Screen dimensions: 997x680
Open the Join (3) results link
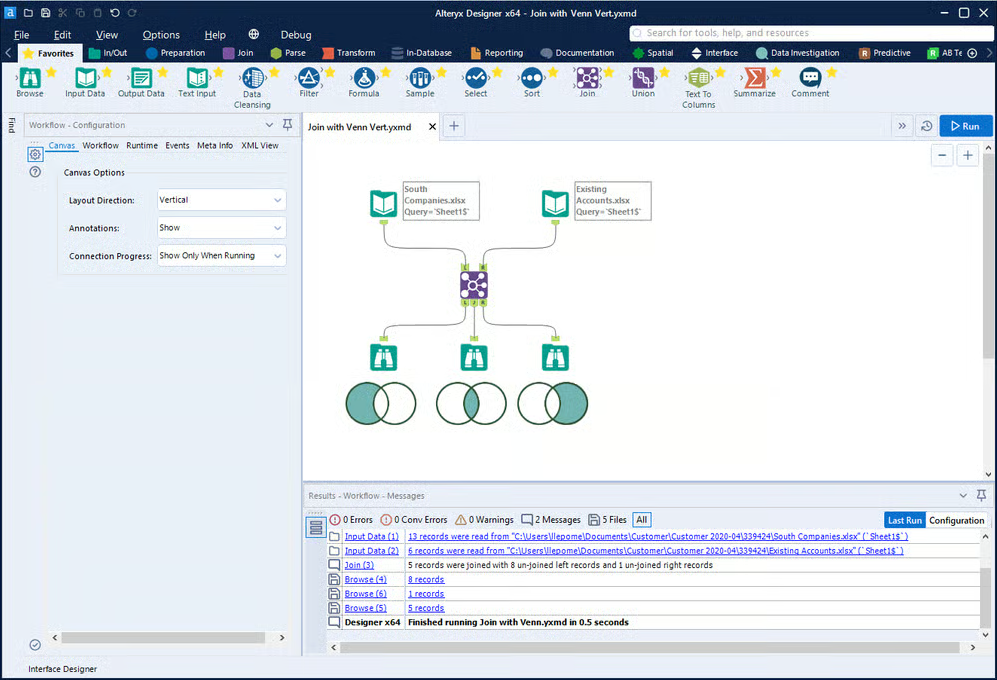click(359, 565)
